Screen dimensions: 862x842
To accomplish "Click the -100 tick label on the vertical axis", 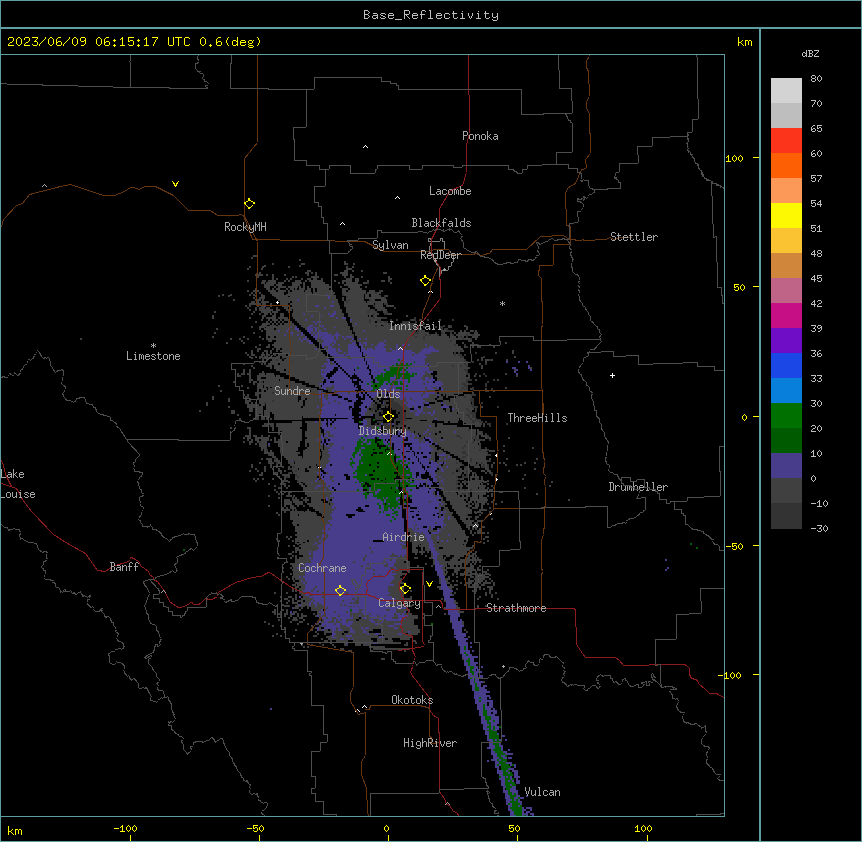I will (731, 675).
